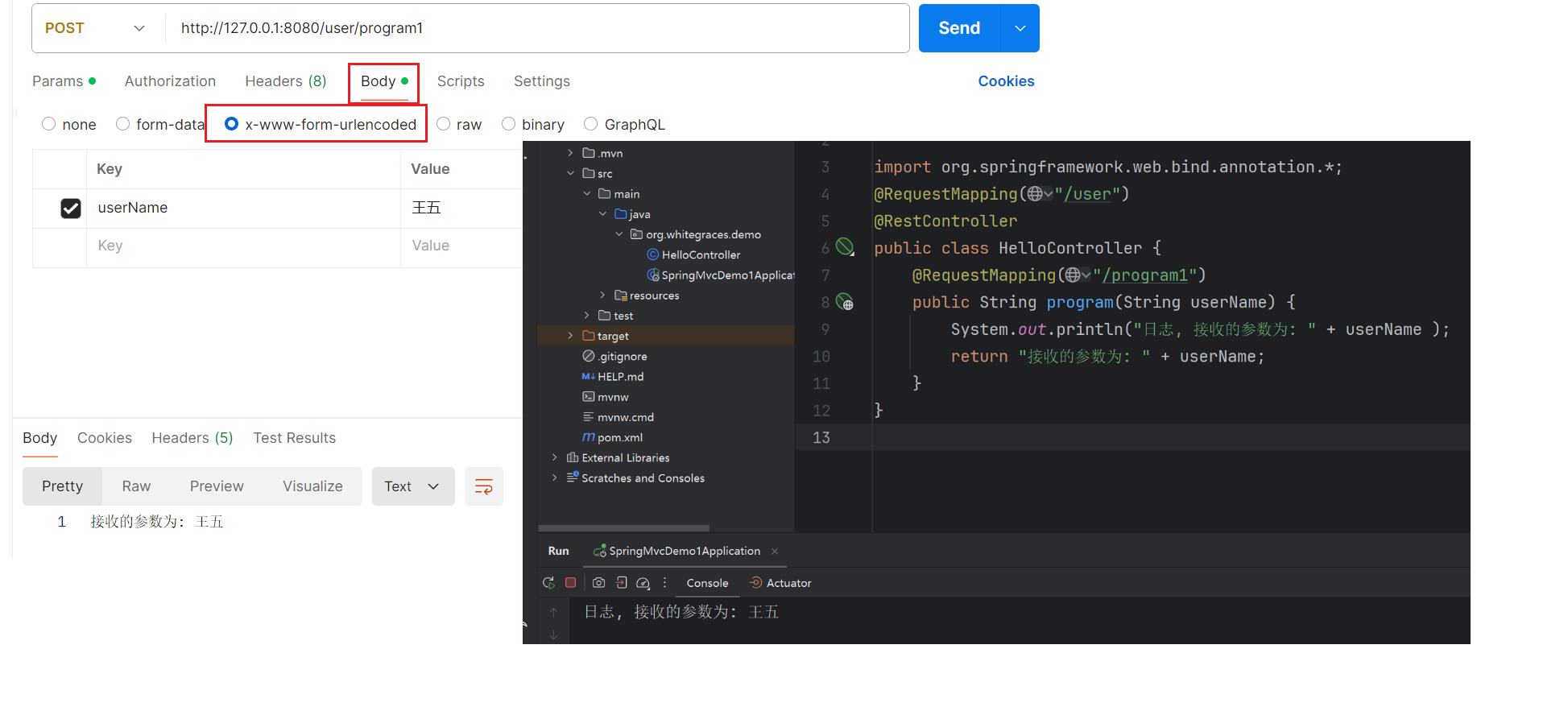Switch response view to Raw
Screen dimensions: 1568x711
[x=136, y=486]
